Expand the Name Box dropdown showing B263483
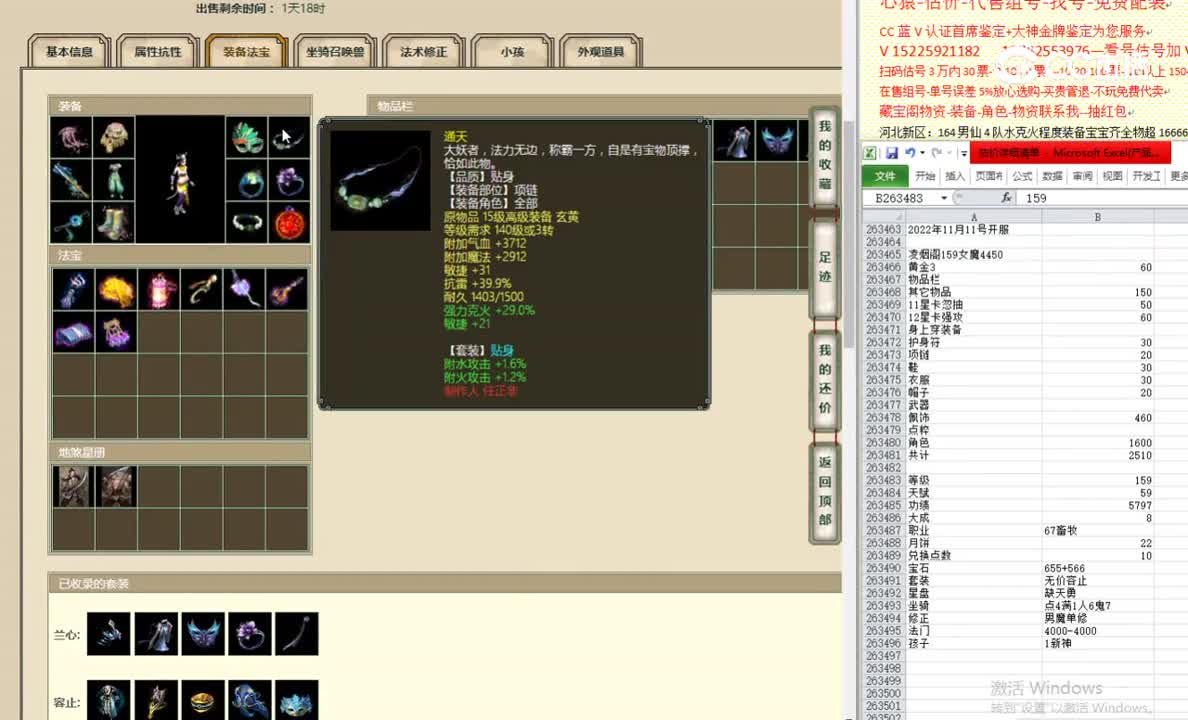The image size is (1188, 720). [x=944, y=199]
